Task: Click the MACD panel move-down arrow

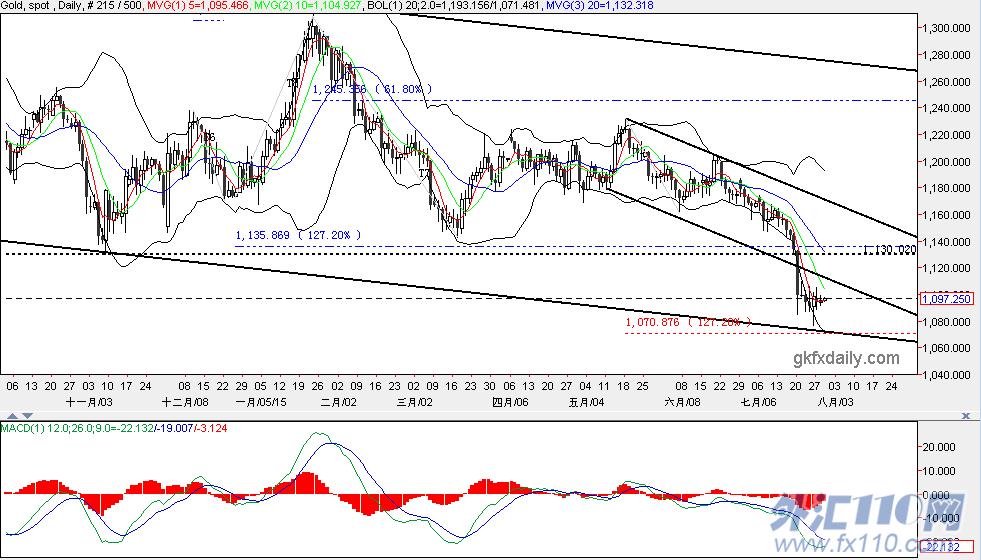Action: (27, 415)
